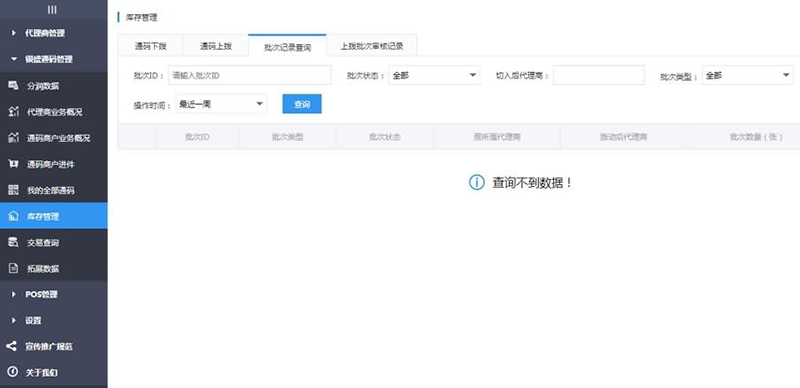Click the 批次状态 column header
800x388 pixels.
(385, 137)
